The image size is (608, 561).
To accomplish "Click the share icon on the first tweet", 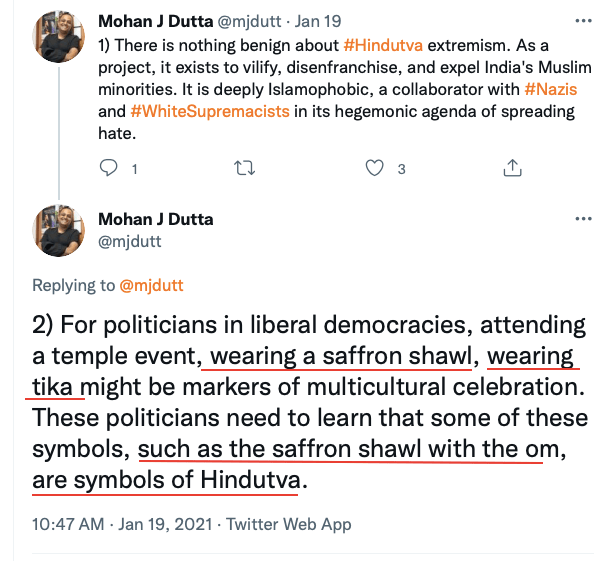I will [x=511, y=168].
